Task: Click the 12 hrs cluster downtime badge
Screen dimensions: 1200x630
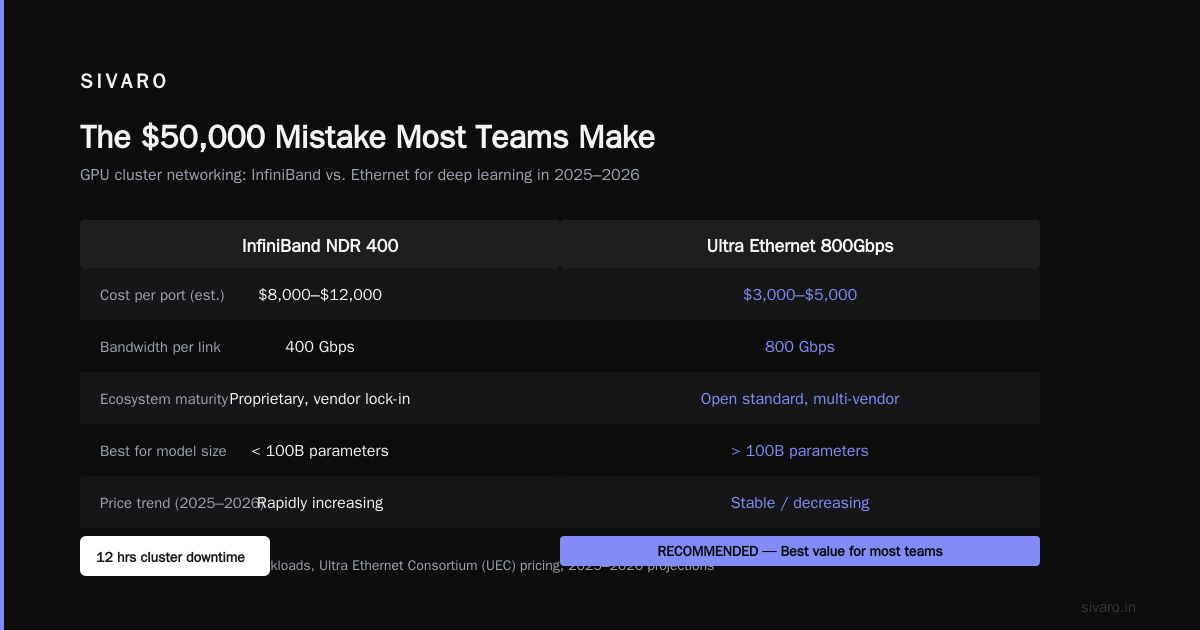Action: click(x=175, y=556)
